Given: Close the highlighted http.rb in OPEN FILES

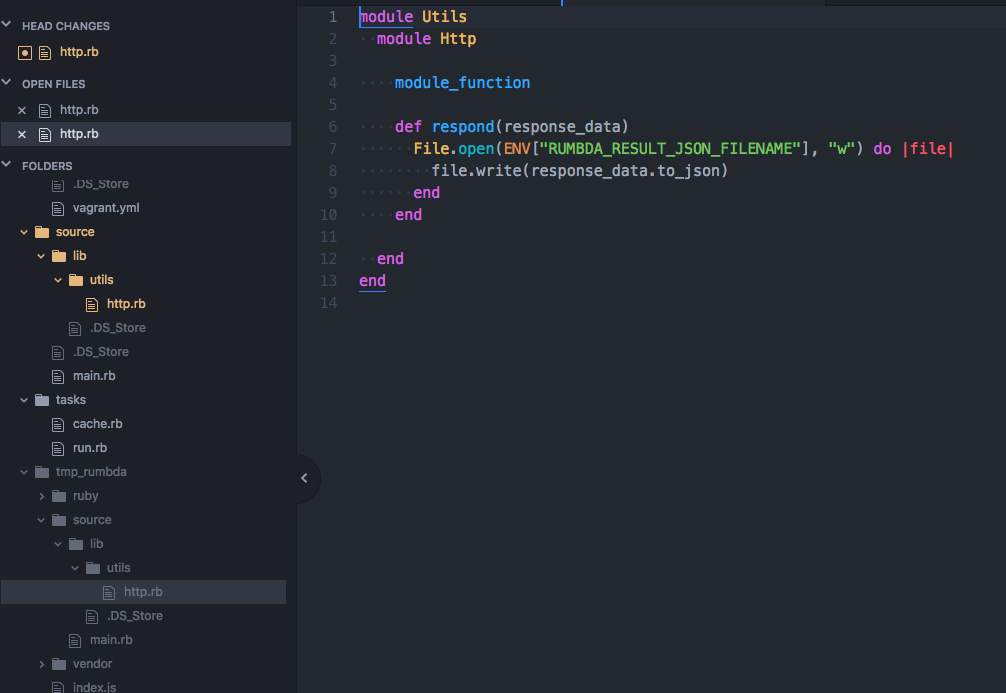Looking at the screenshot, I should pyautogui.click(x=22, y=134).
